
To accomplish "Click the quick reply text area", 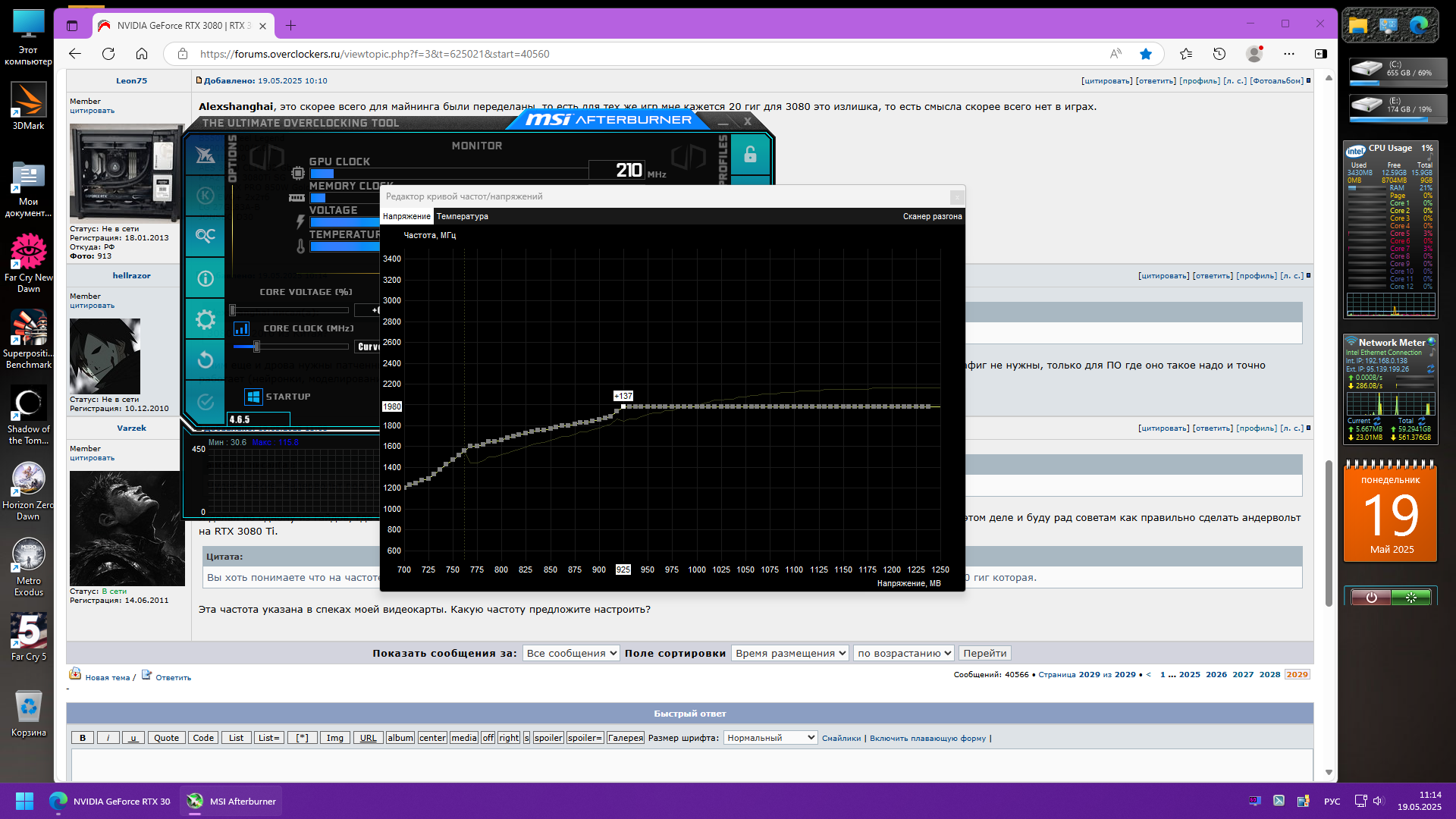I will click(x=690, y=764).
